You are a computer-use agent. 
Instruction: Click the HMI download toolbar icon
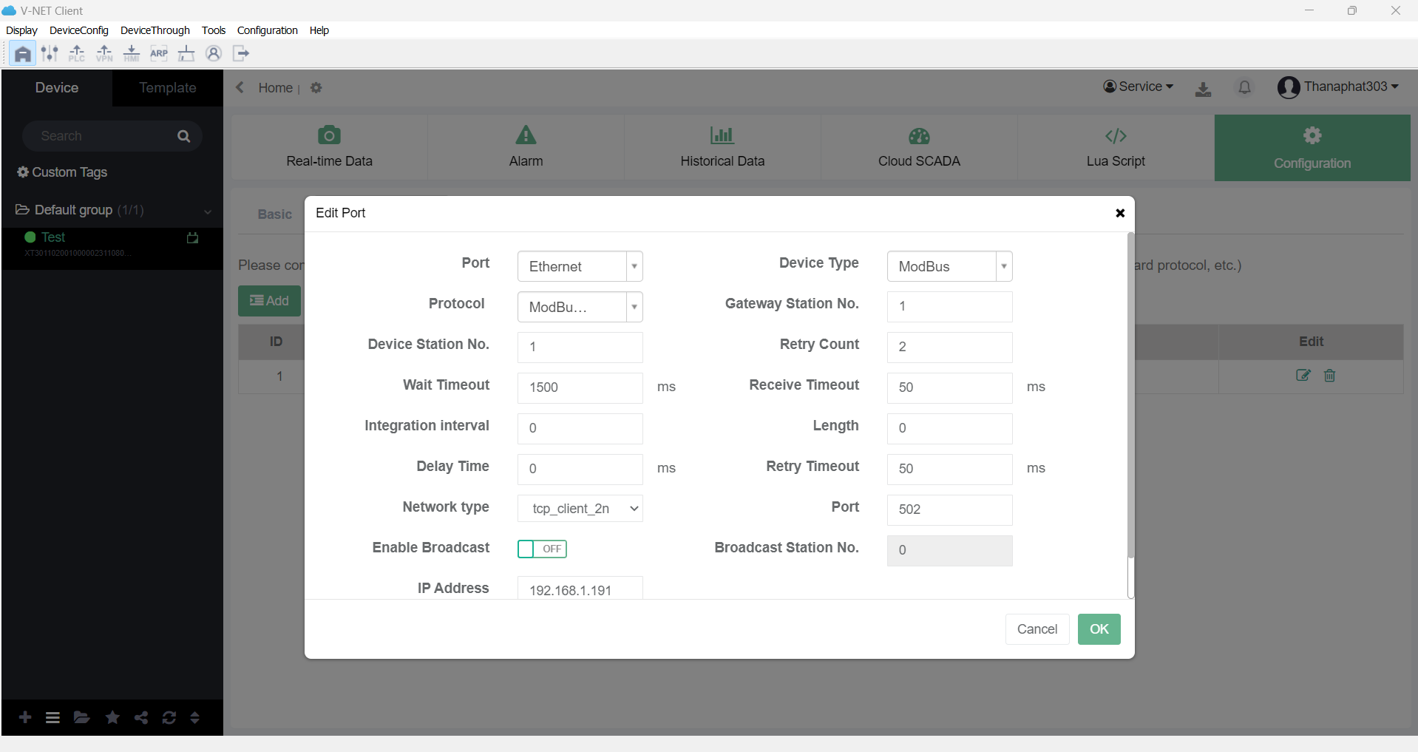(x=131, y=54)
